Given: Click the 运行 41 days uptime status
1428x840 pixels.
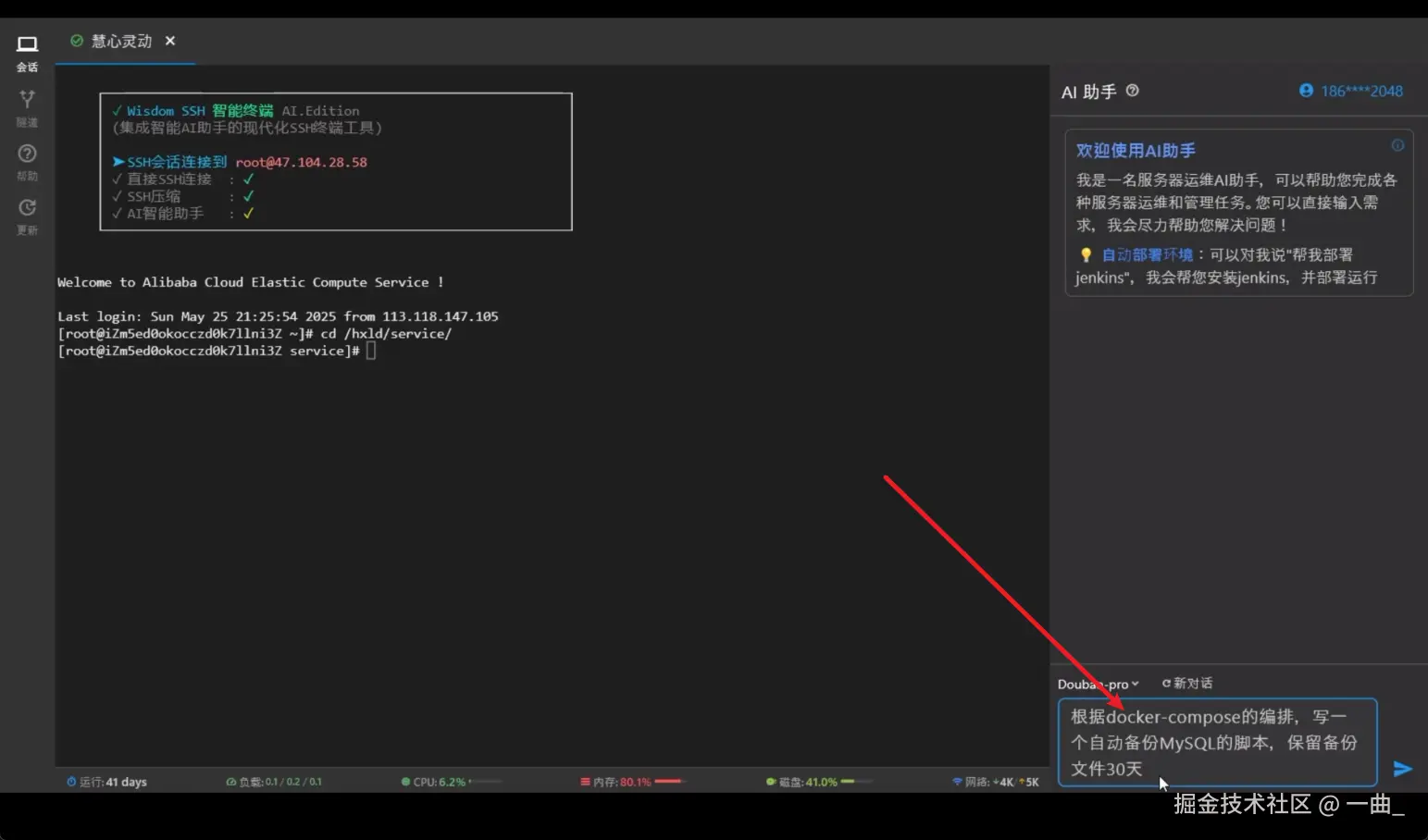Looking at the screenshot, I should point(106,782).
